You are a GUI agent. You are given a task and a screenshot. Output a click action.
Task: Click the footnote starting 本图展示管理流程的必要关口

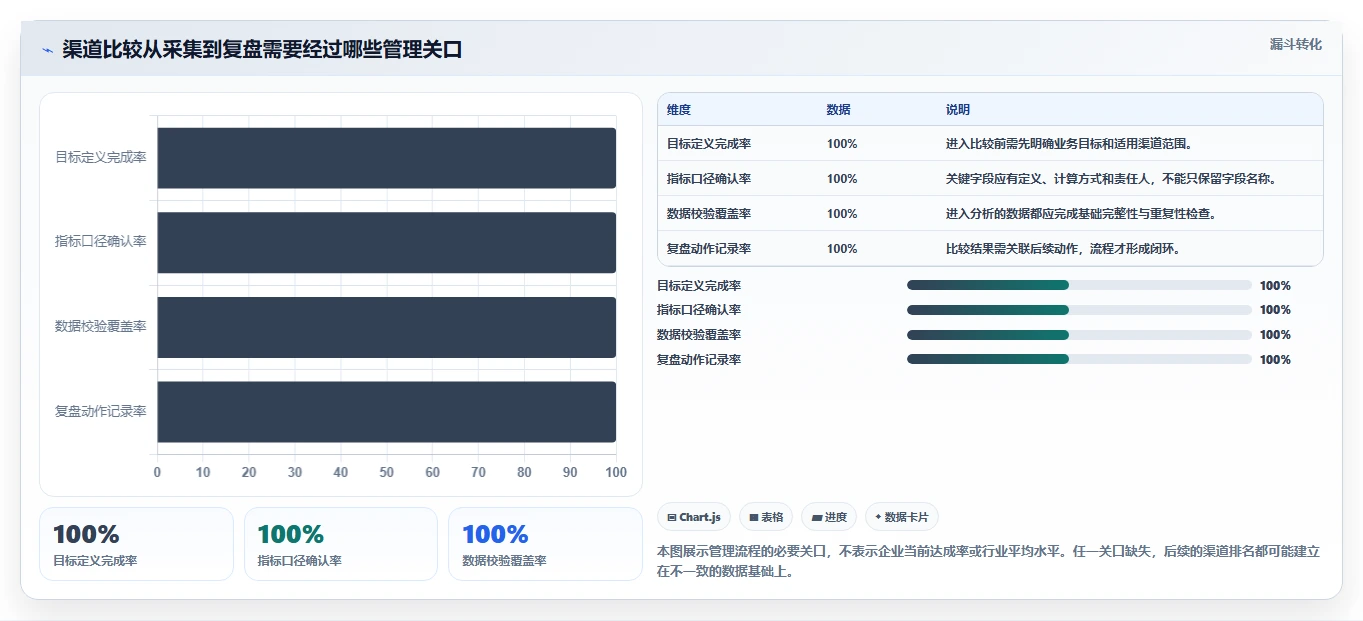click(x=989, y=562)
